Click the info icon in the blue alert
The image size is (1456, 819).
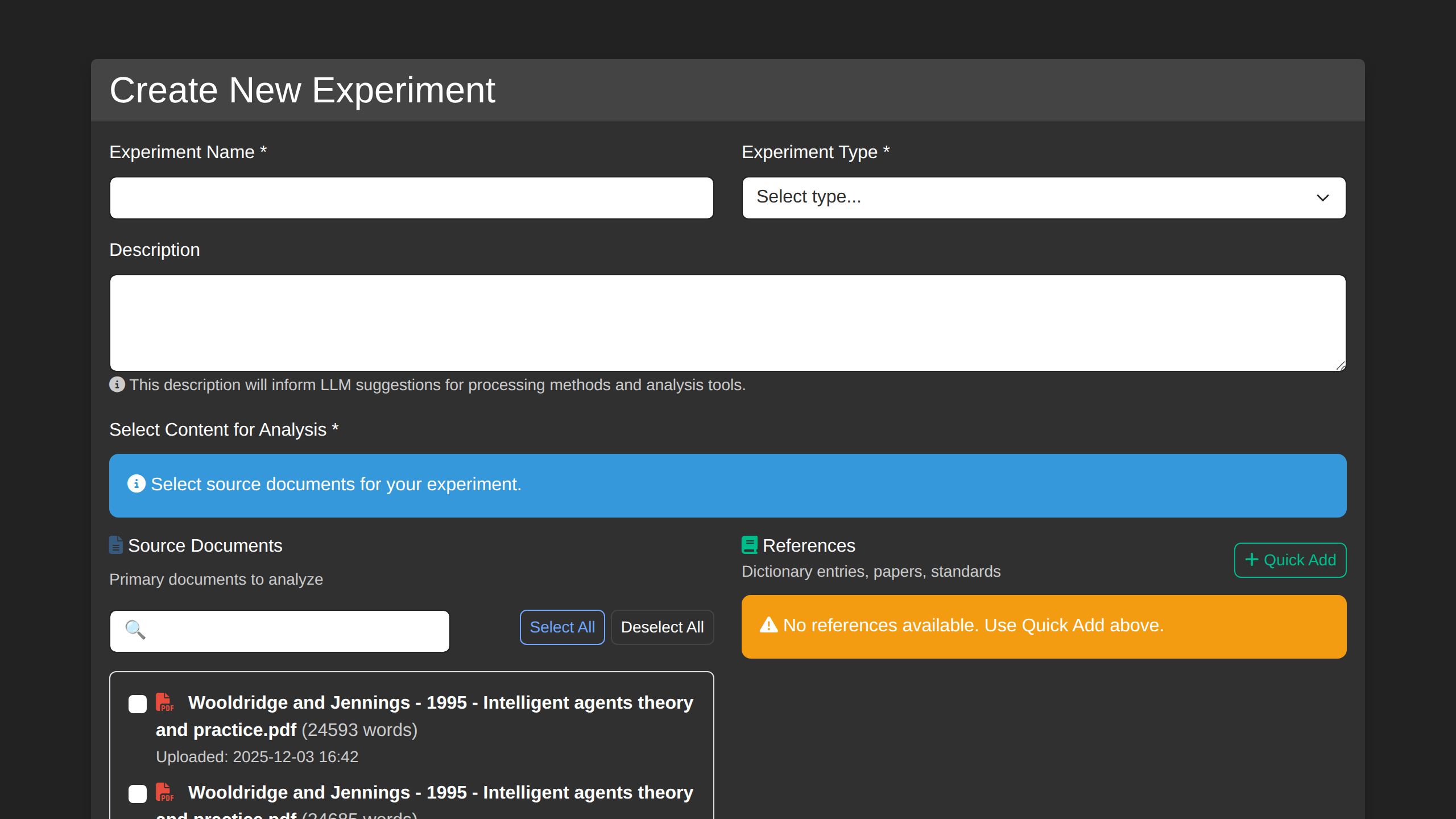[x=136, y=484]
